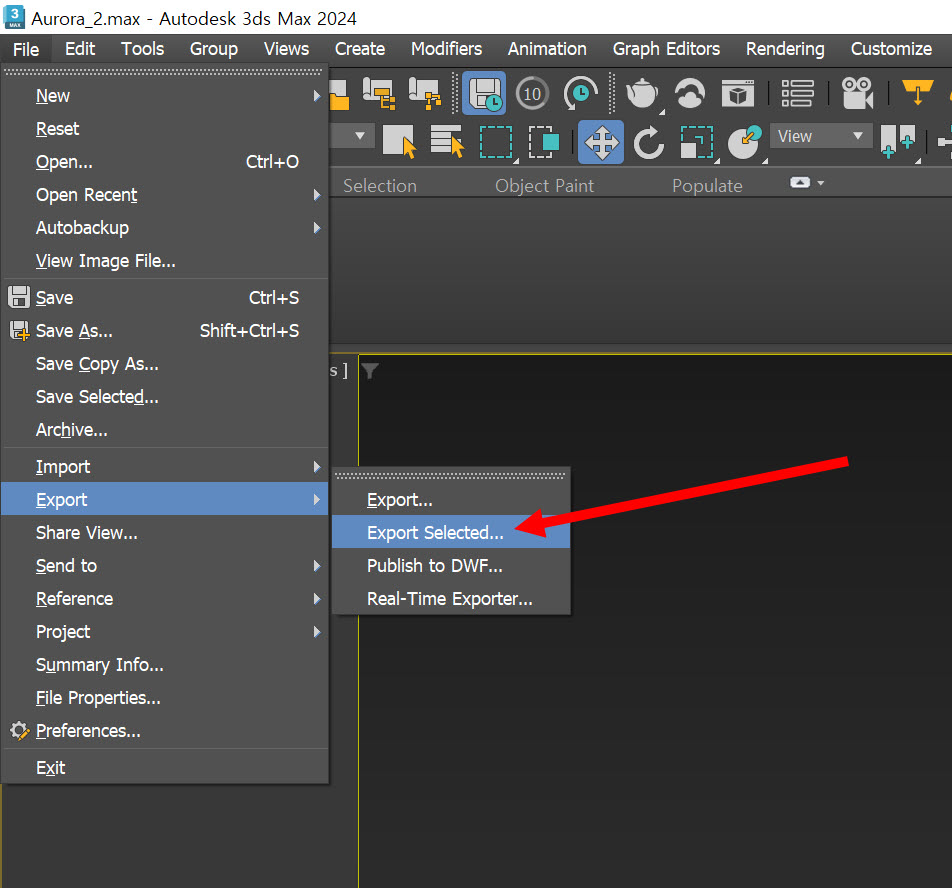Choose Archive... menu entry
Viewport: 952px width, 888px height.
point(165,430)
